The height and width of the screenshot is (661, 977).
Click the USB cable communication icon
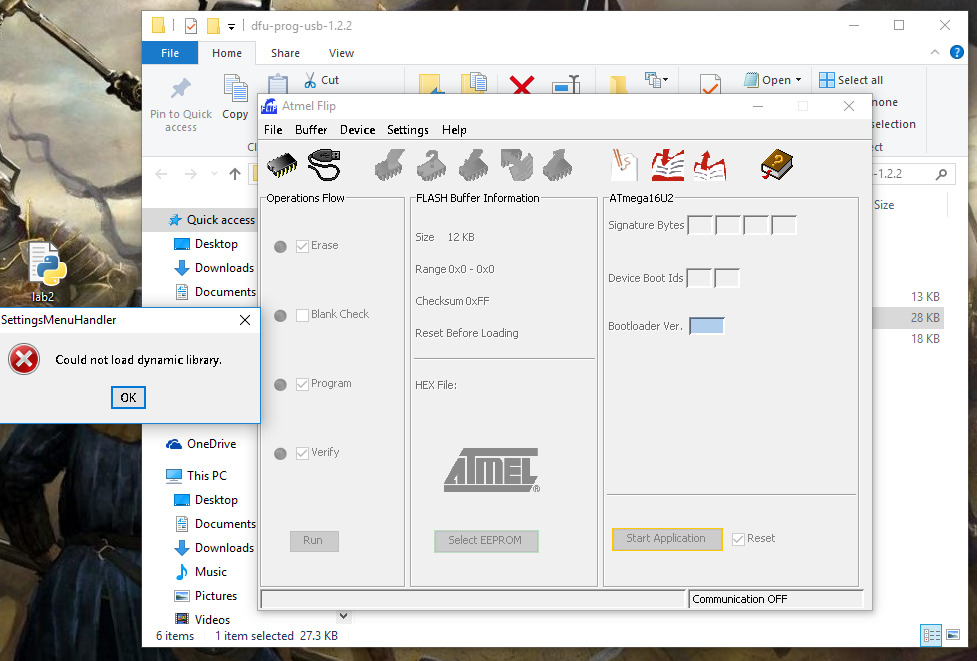[324, 165]
